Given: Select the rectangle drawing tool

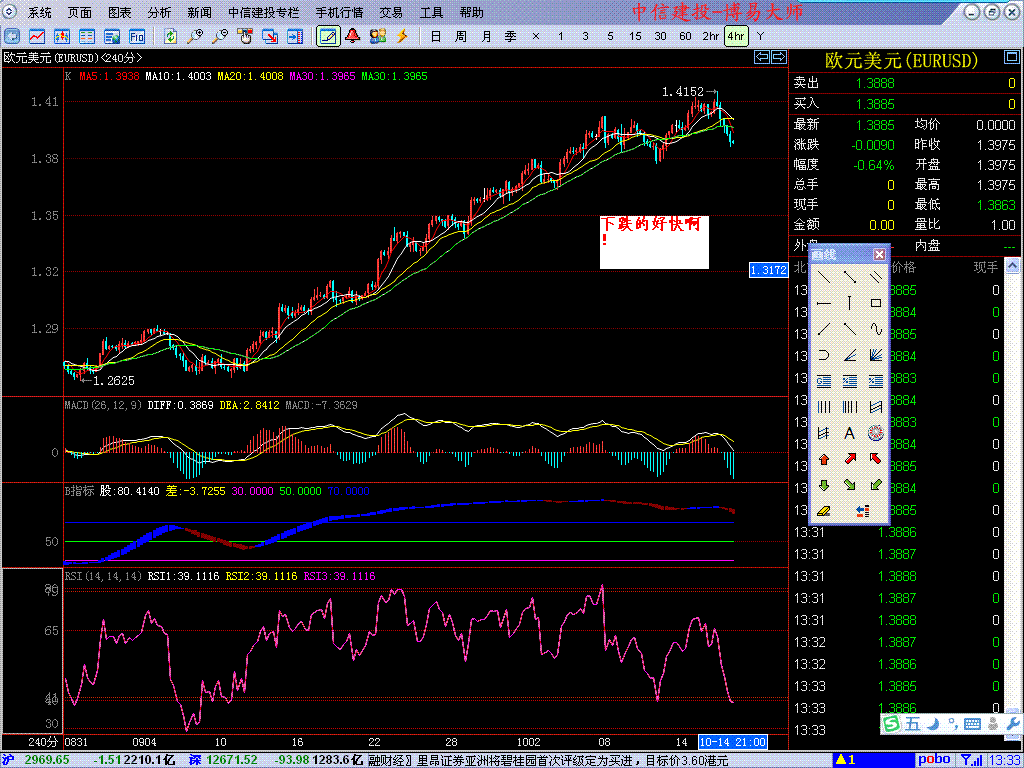Looking at the screenshot, I should [x=876, y=304].
